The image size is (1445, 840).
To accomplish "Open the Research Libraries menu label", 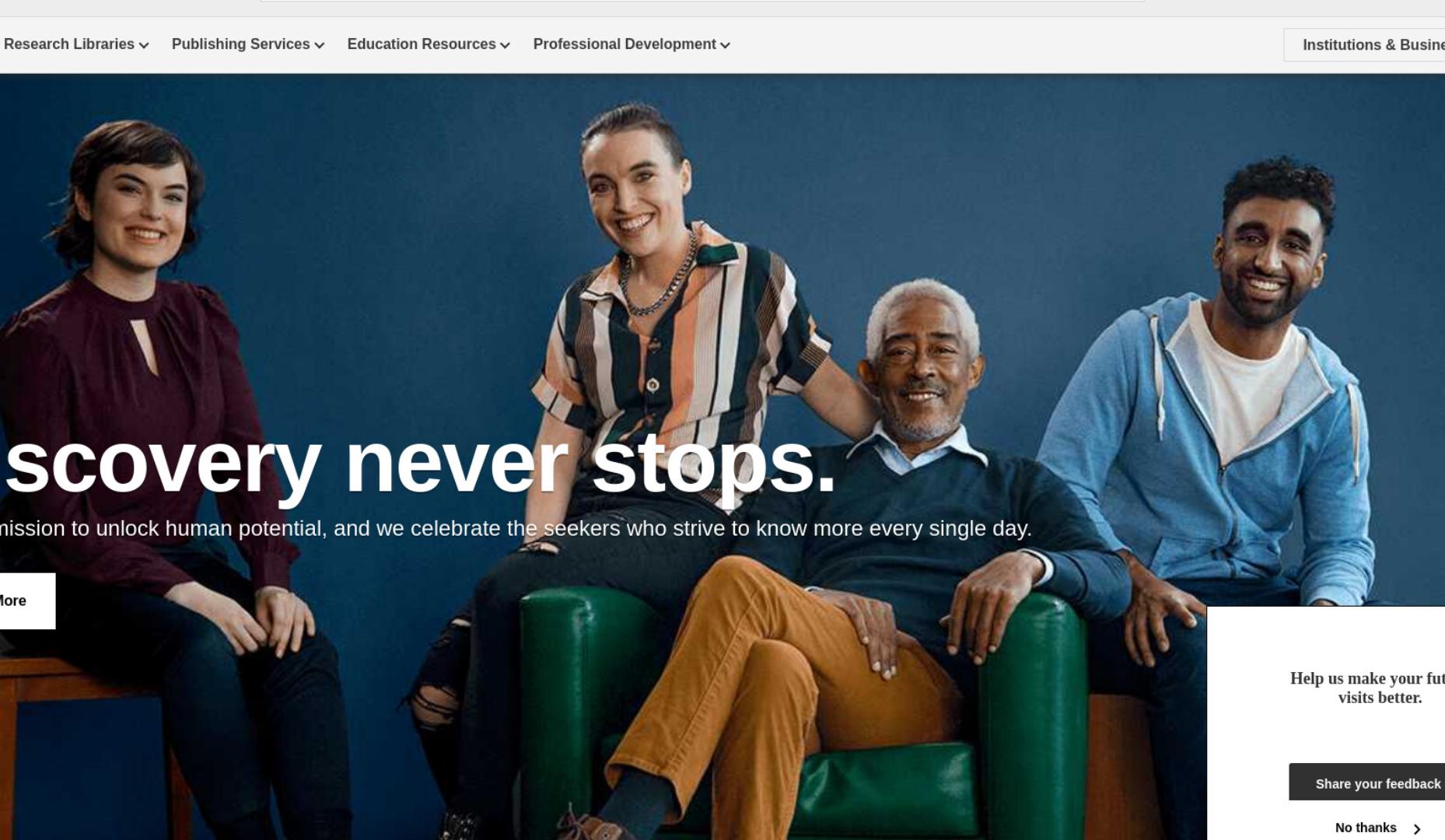I will [x=68, y=44].
